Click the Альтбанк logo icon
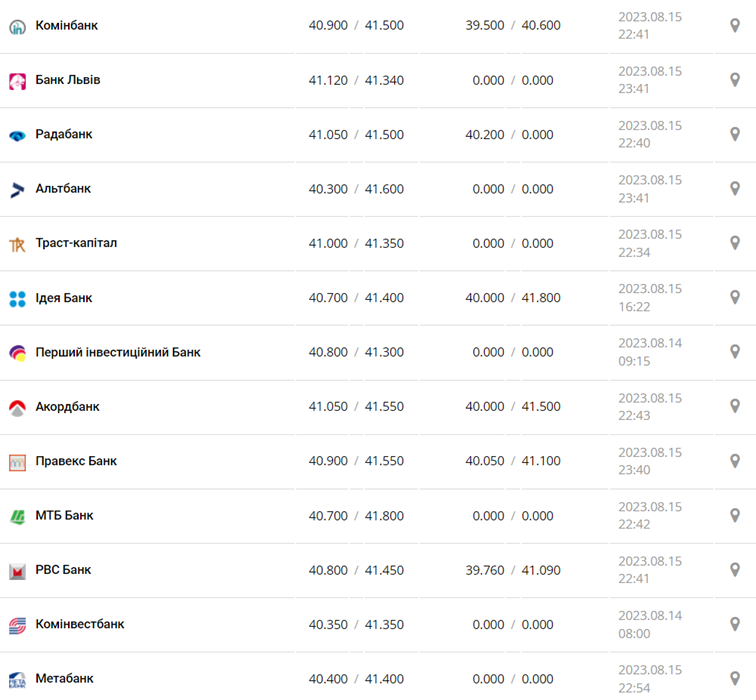Image resolution: width=756 pixels, height=700 pixels. click(x=17, y=189)
